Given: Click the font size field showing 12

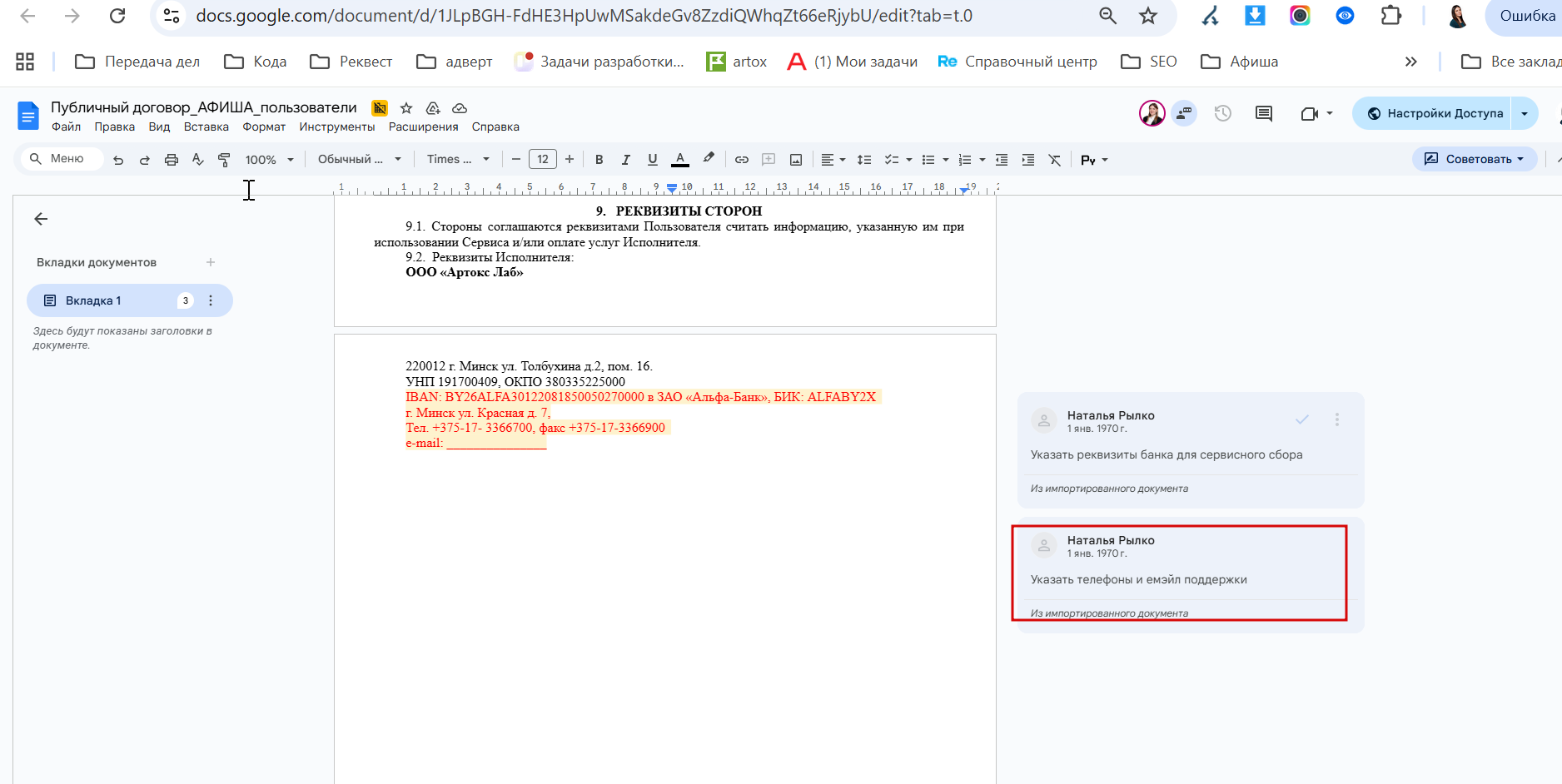Looking at the screenshot, I should pos(543,160).
